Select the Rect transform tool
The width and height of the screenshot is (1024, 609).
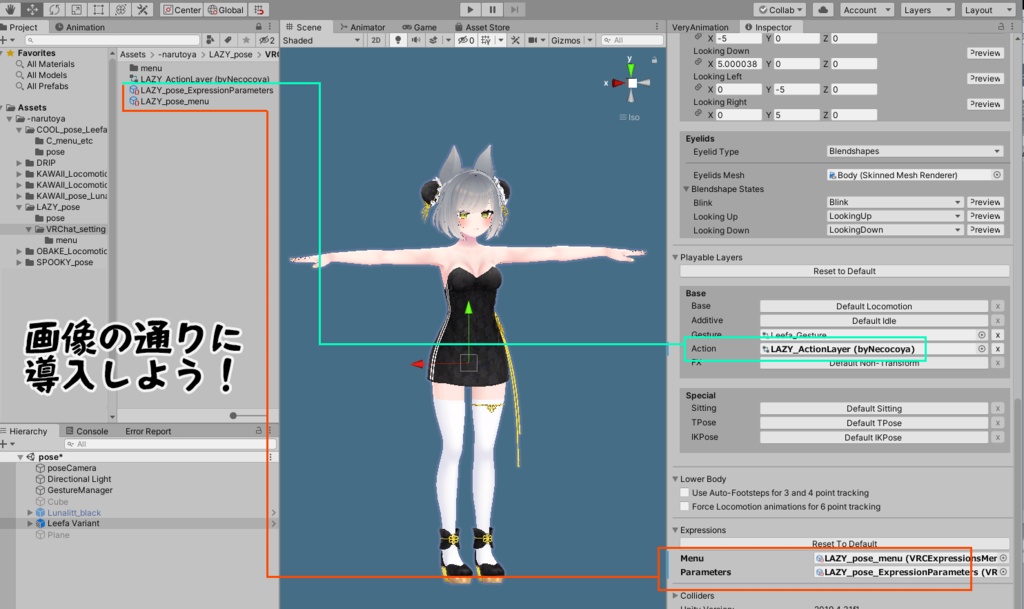[99, 10]
